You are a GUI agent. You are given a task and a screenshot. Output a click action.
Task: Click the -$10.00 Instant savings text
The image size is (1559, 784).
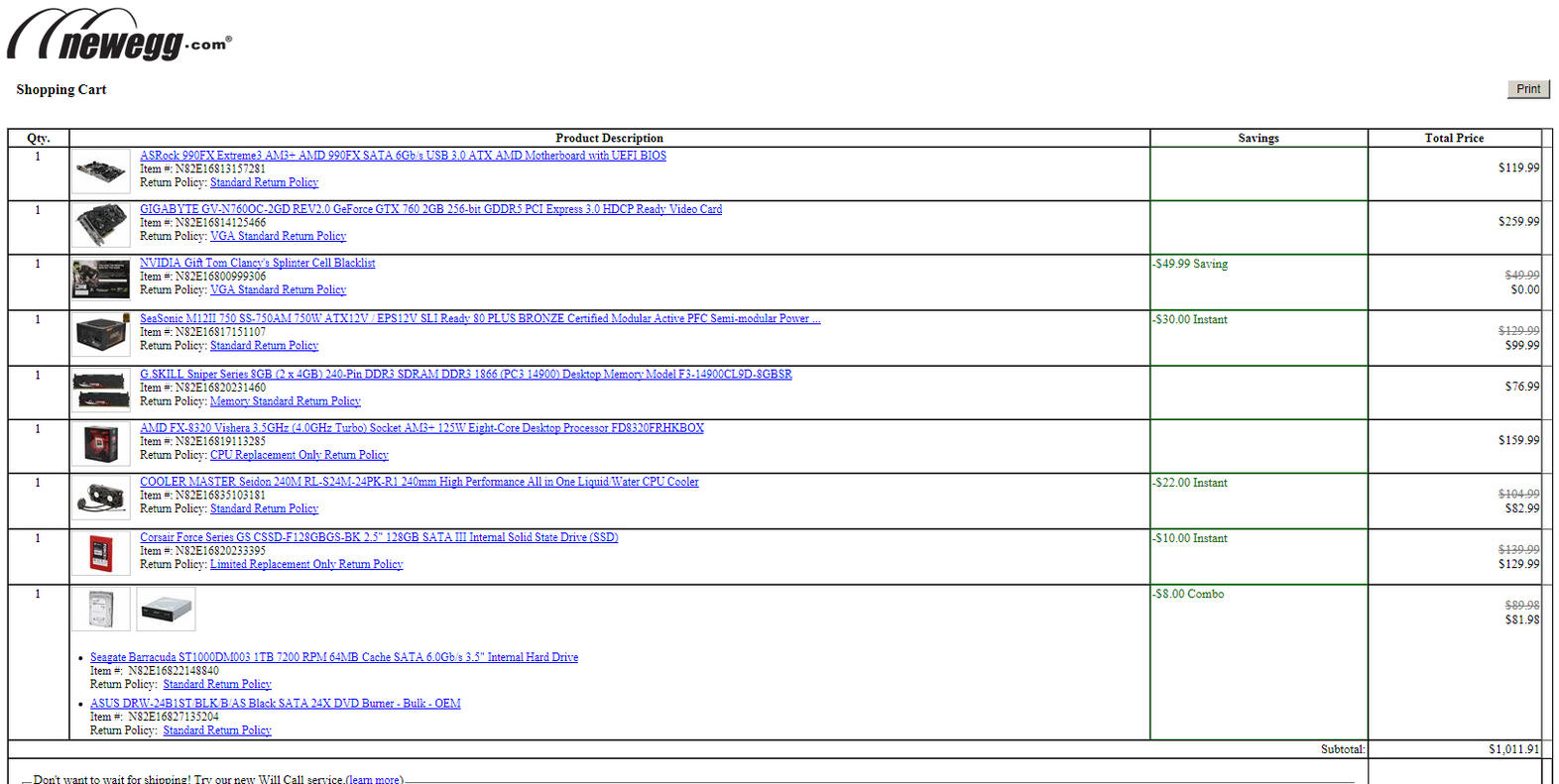point(1190,538)
